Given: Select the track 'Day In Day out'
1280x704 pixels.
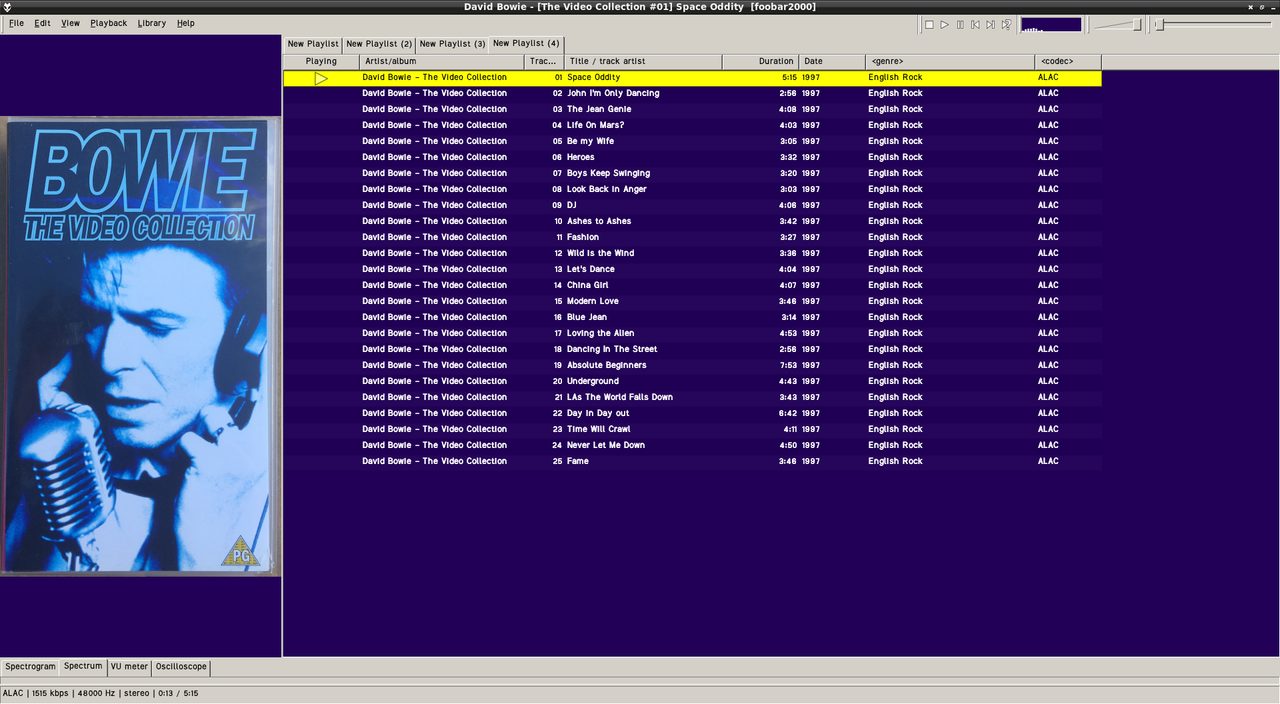Looking at the screenshot, I should click(692, 413).
